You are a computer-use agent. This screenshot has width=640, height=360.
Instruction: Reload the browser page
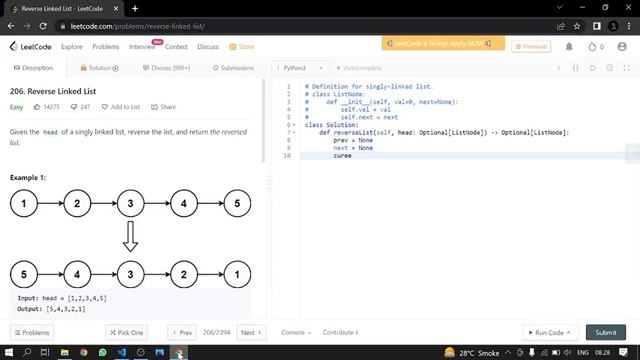pos(43,26)
